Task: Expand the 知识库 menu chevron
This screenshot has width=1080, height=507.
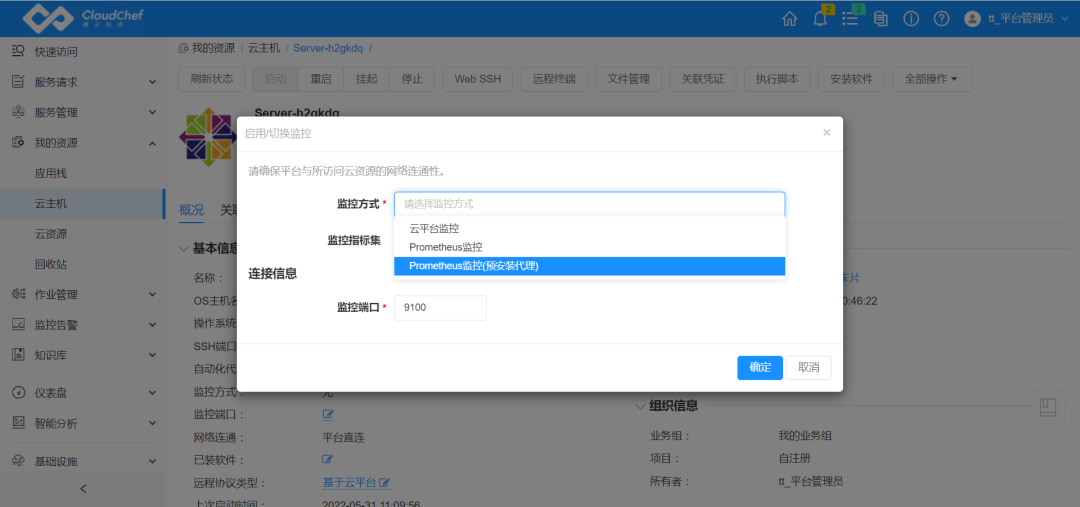Action: click(x=152, y=355)
